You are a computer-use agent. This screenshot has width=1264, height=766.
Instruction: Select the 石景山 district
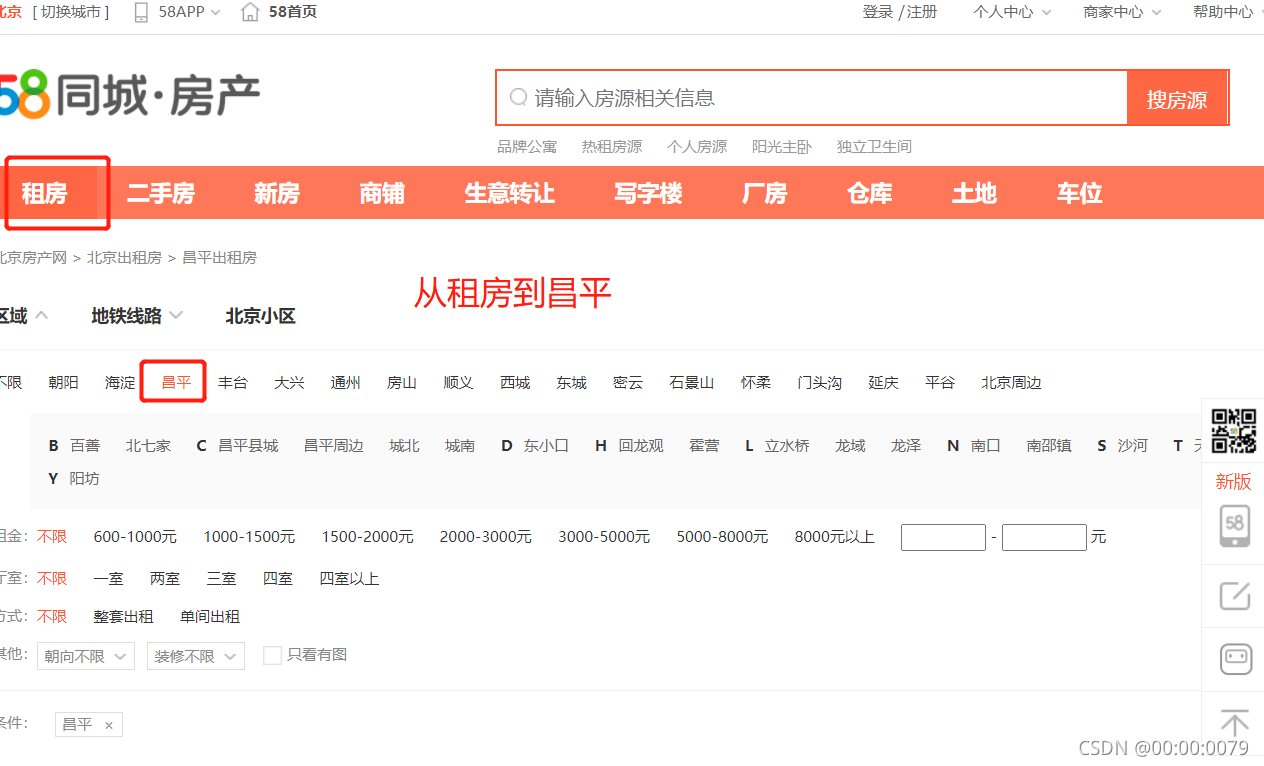[692, 383]
